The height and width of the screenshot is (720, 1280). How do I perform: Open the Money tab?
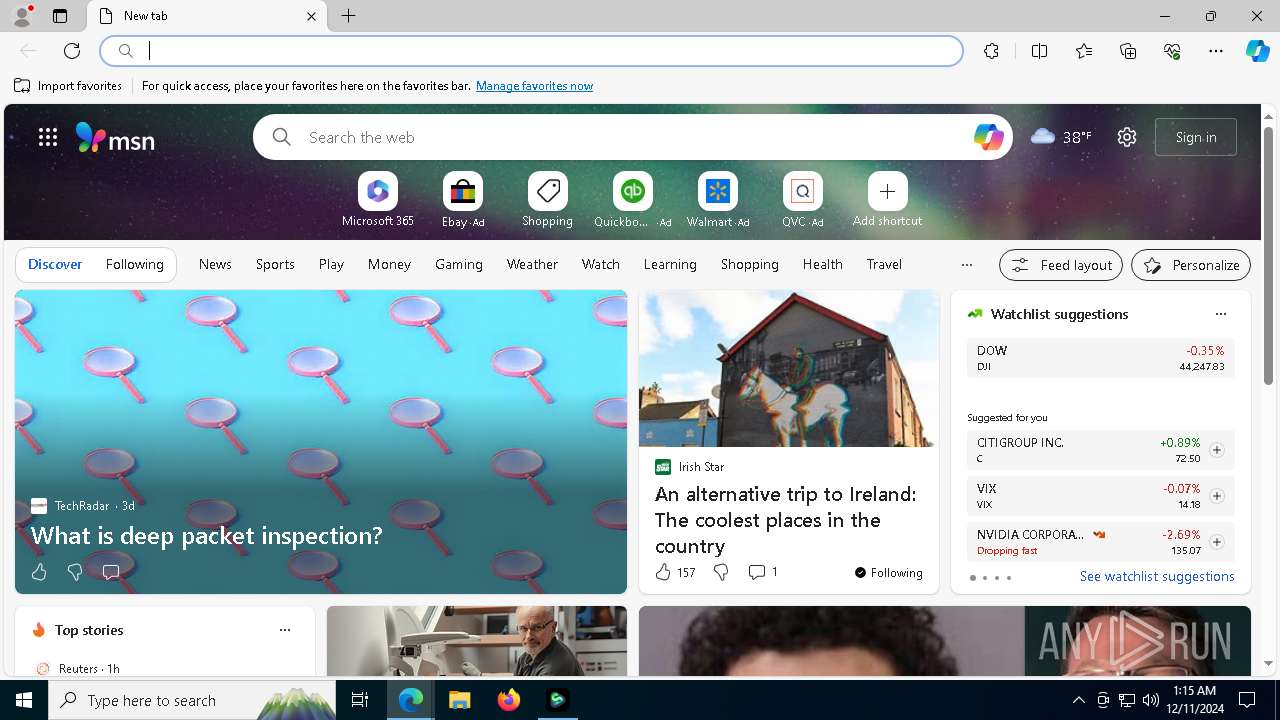(x=389, y=264)
